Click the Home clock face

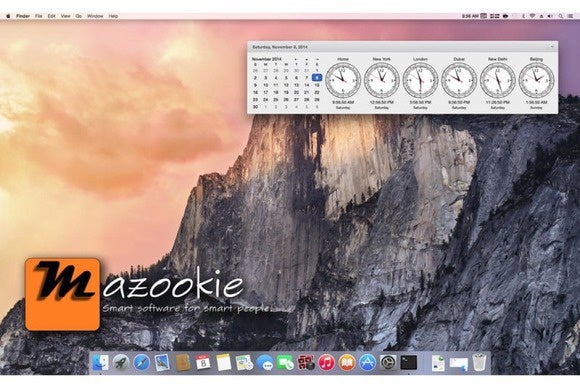[343, 80]
